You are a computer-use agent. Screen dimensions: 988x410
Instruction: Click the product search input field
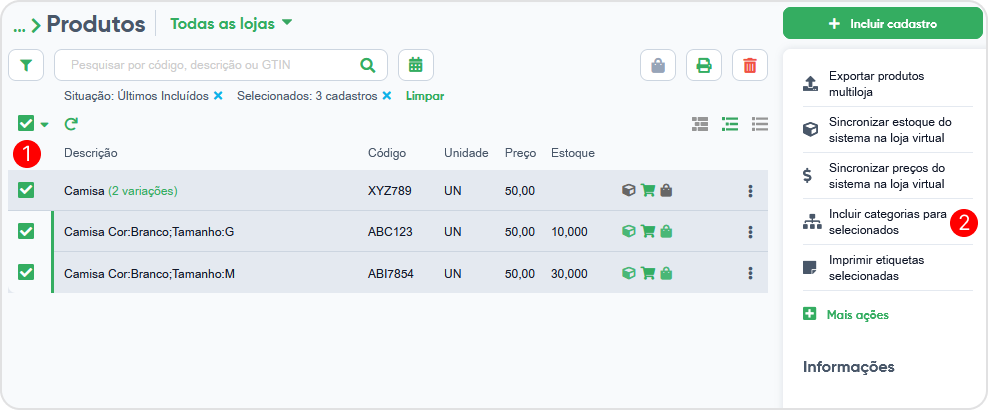point(205,66)
